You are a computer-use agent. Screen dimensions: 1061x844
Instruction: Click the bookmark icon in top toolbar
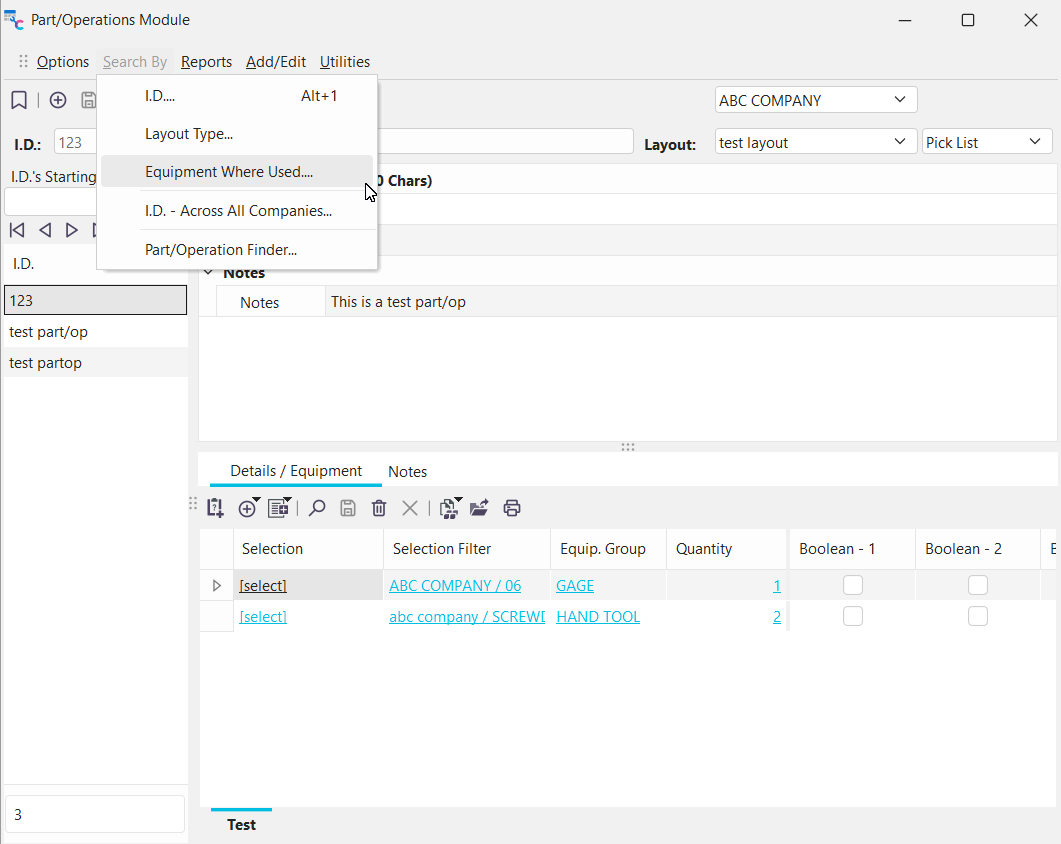click(x=18, y=100)
